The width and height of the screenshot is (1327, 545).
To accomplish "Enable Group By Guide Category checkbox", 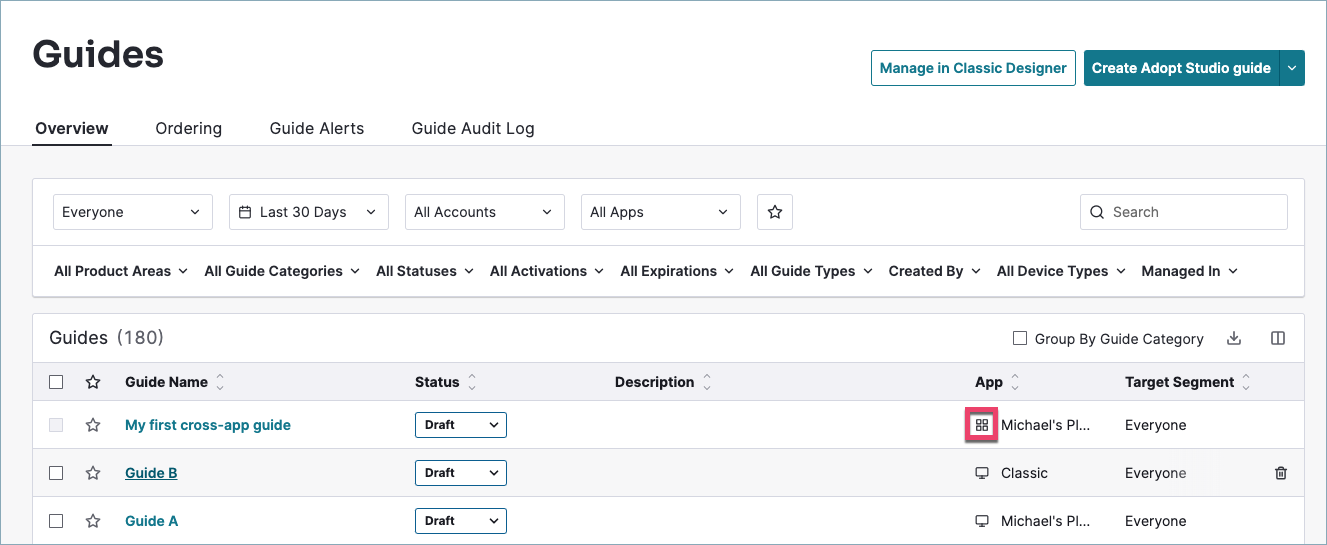I will coord(1020,339).
